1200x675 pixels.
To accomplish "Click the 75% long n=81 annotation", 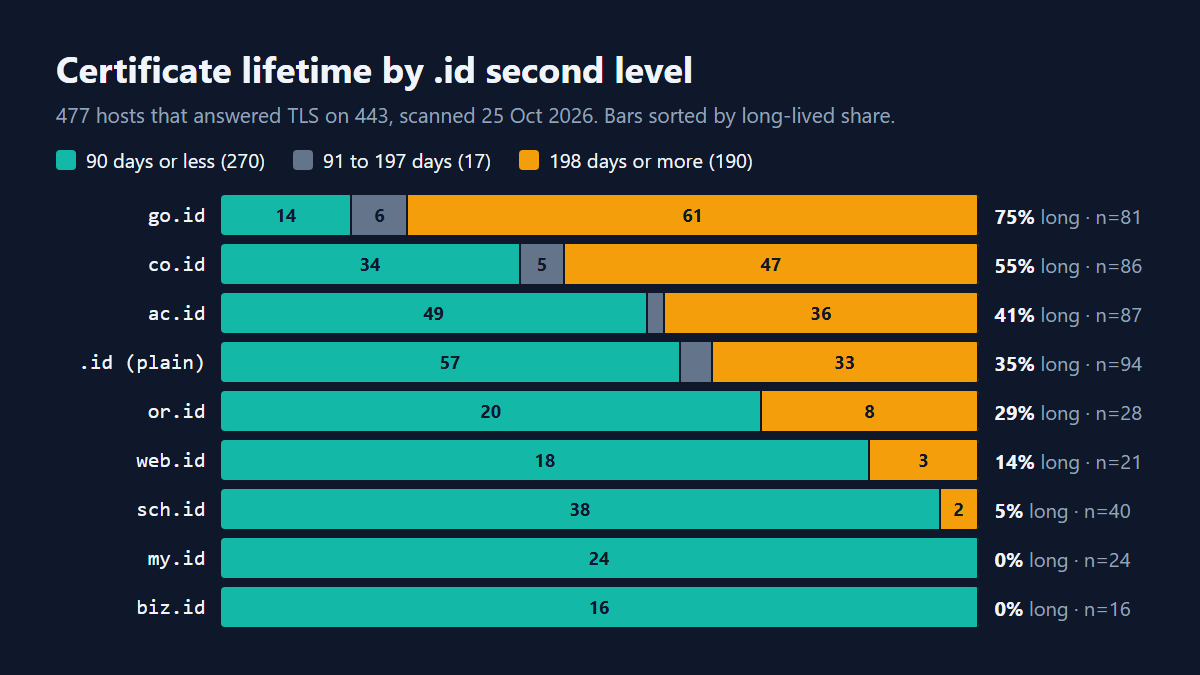I will pos(1068,217).
